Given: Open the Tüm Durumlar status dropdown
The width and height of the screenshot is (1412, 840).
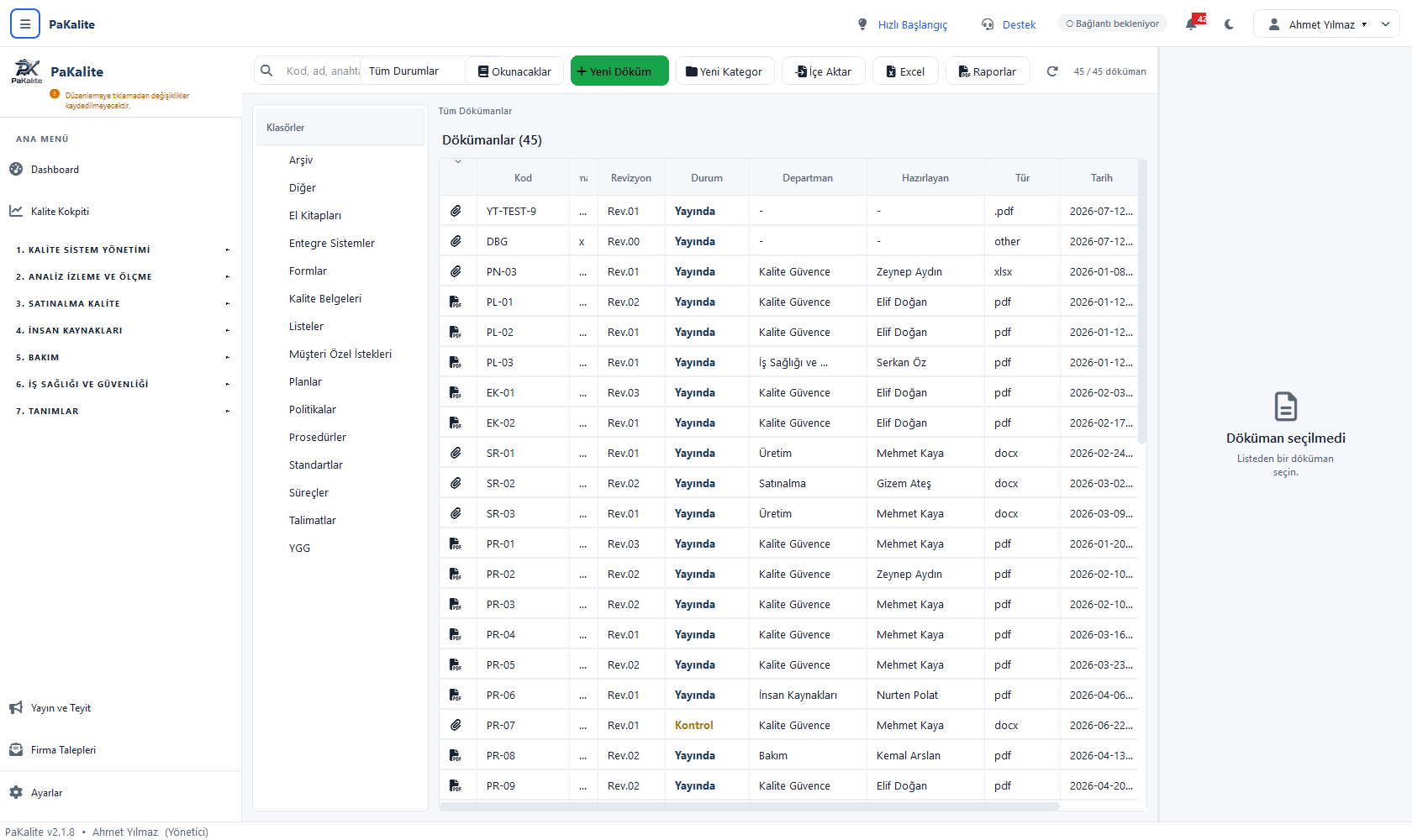Looking at the screenshot, I should coord(412,71).
